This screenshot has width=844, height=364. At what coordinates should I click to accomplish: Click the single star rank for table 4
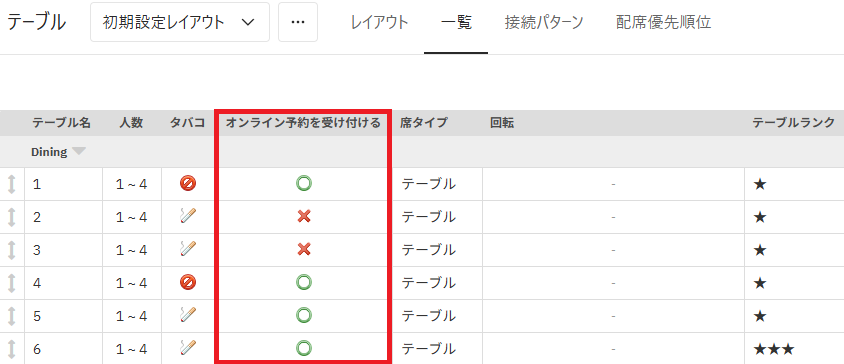tap(760, 283)
